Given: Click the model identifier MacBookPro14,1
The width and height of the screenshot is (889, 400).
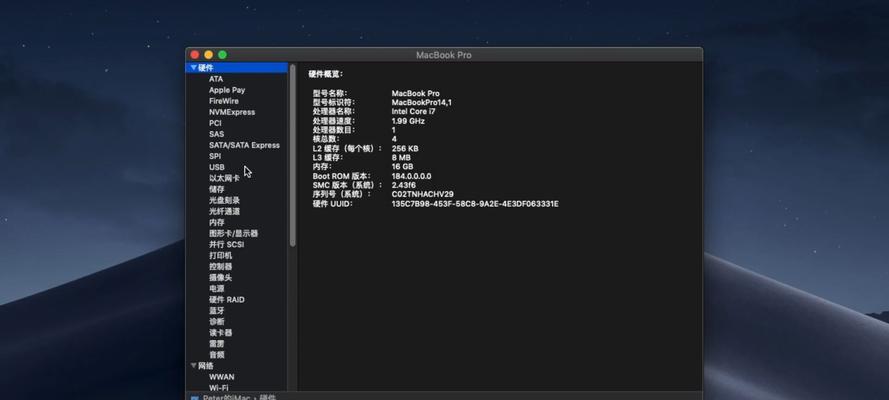Looking at the screenshot, I should [x=422, y=103].
